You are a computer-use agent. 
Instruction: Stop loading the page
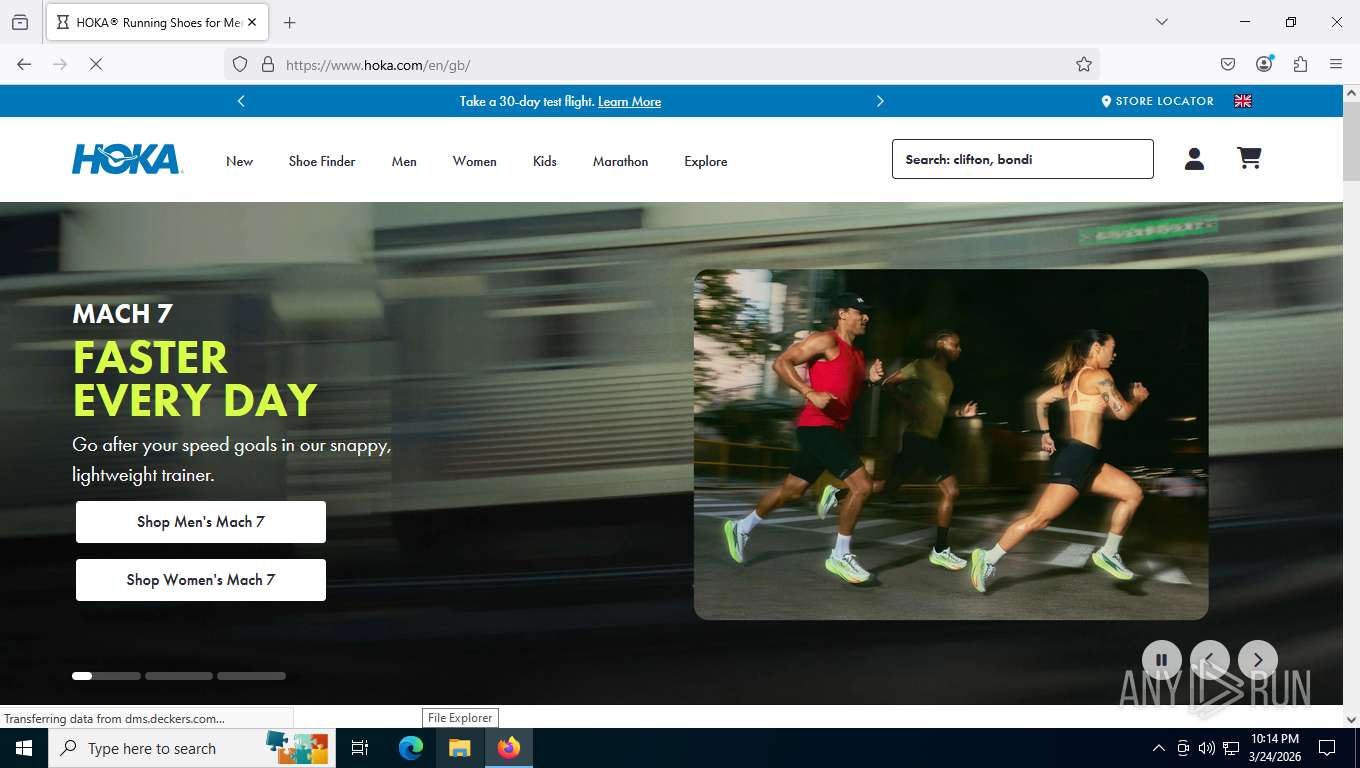[x=96, y=64]
